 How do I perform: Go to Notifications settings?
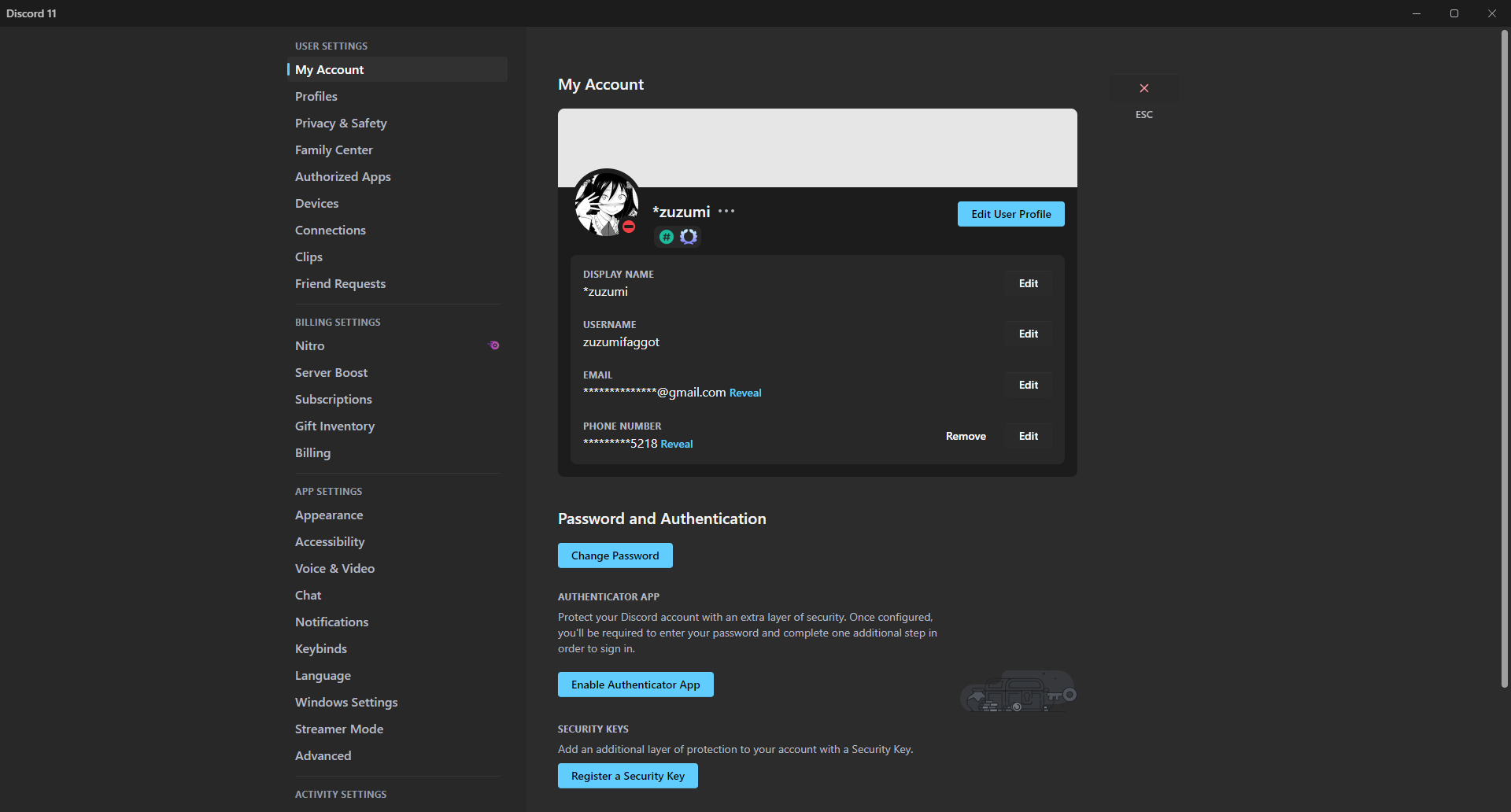397,622
